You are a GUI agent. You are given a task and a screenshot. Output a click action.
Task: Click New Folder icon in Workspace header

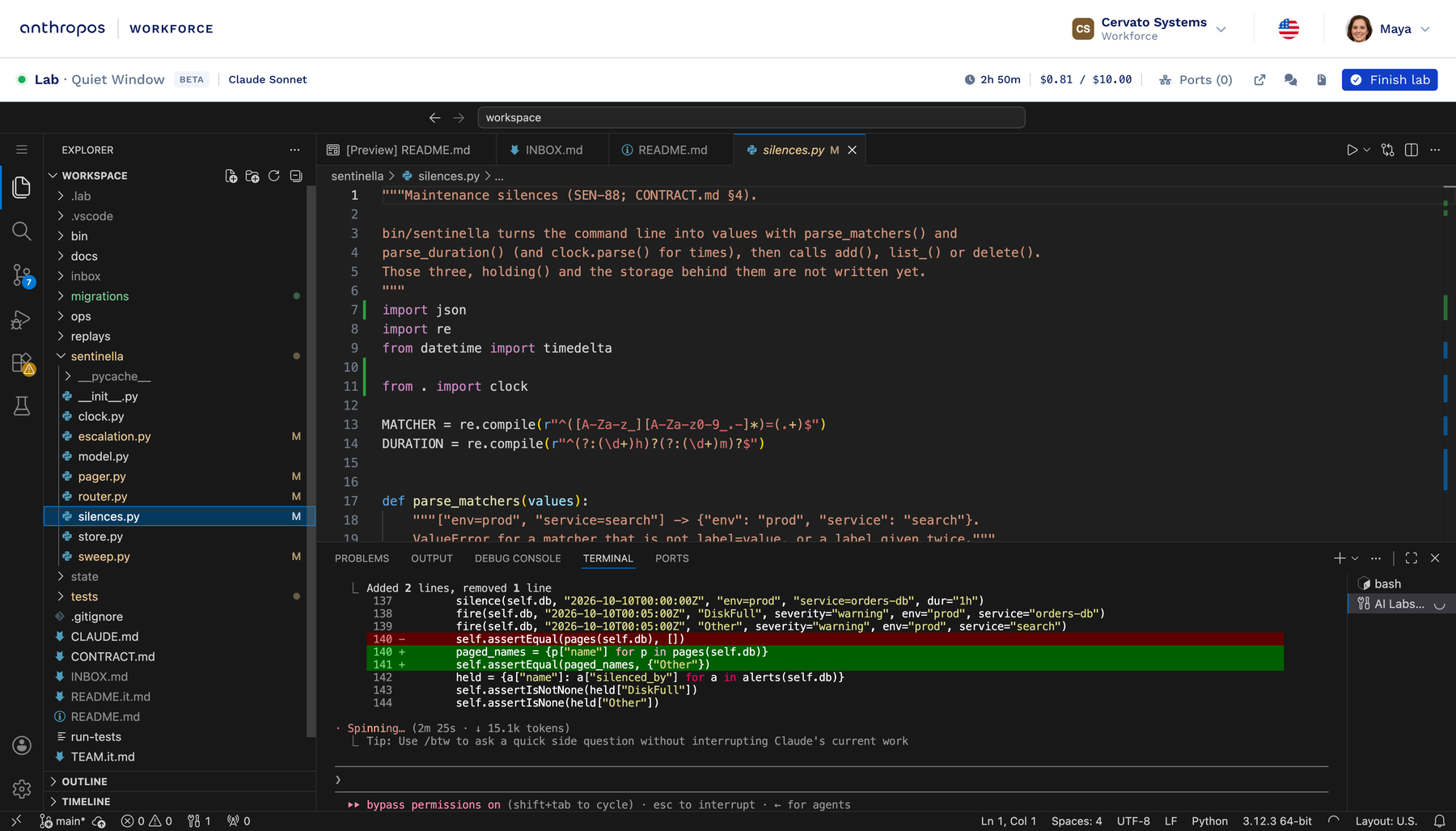point(252,176)
